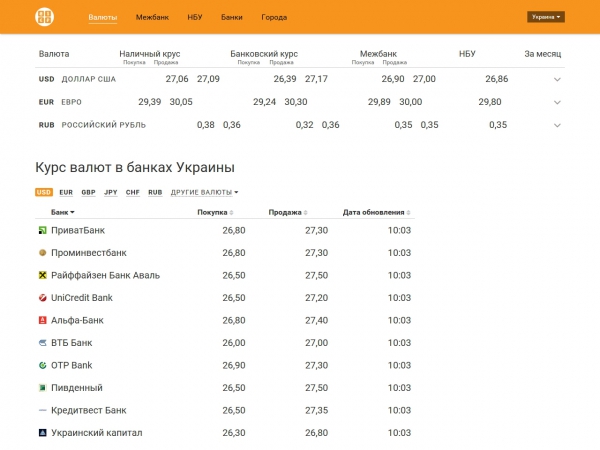Open the Пивденный link
The width and height of the screenshot is (600, 450).
(77, 388)
